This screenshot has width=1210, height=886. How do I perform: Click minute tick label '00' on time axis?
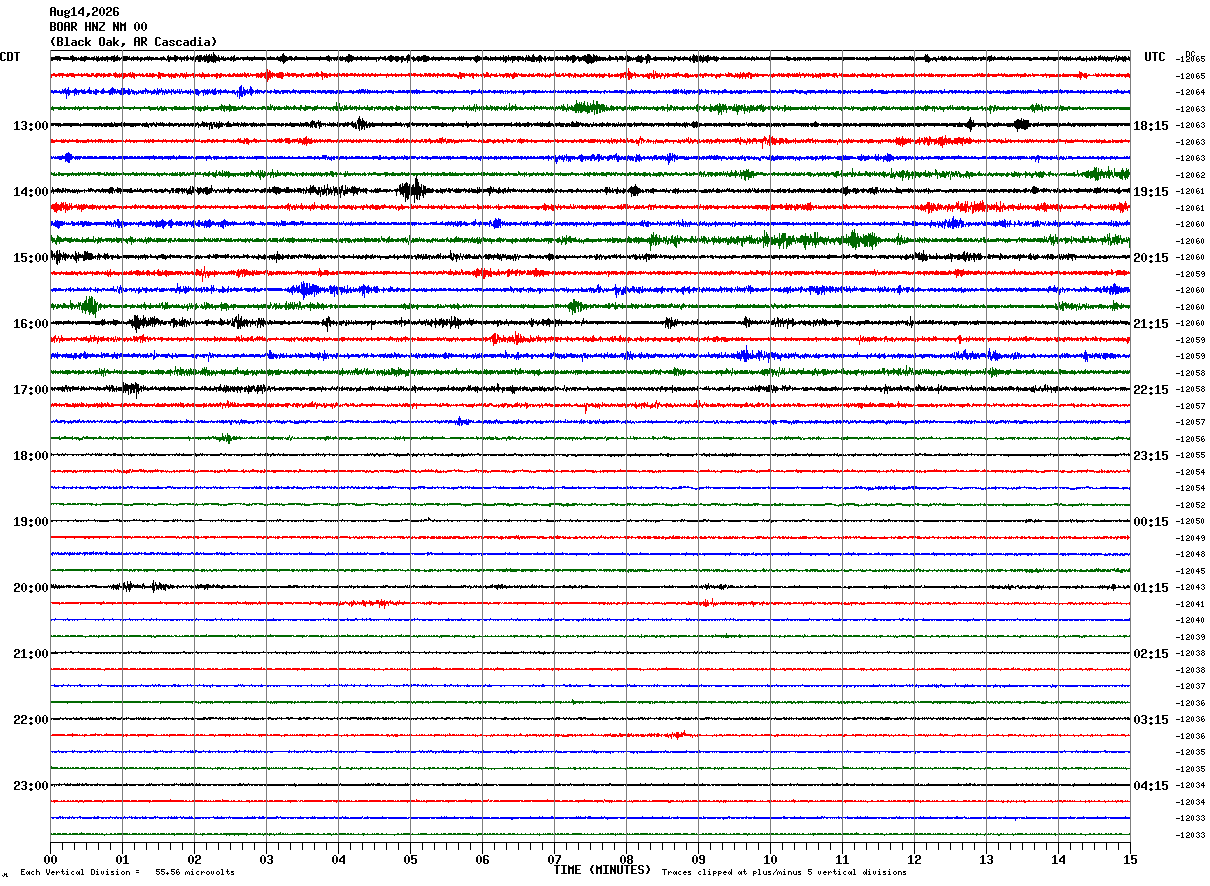click(50, 859)
